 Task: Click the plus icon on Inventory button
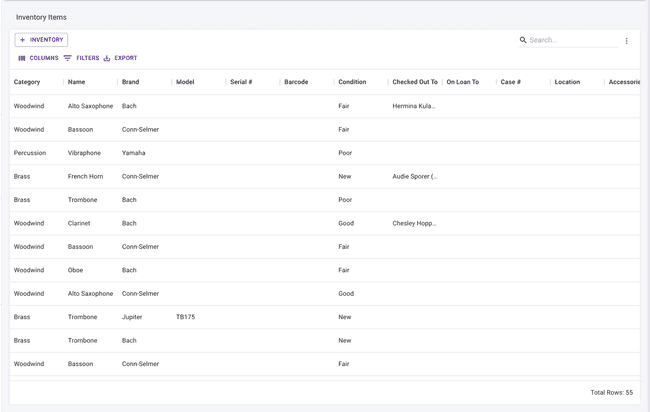pos(22,40)
